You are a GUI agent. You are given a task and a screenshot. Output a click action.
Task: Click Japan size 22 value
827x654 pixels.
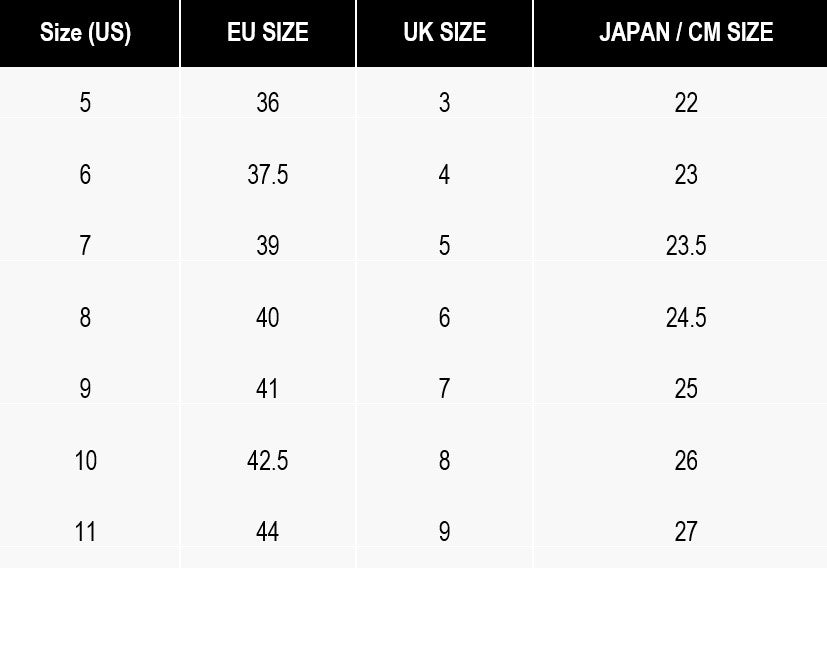click(686, 102)
